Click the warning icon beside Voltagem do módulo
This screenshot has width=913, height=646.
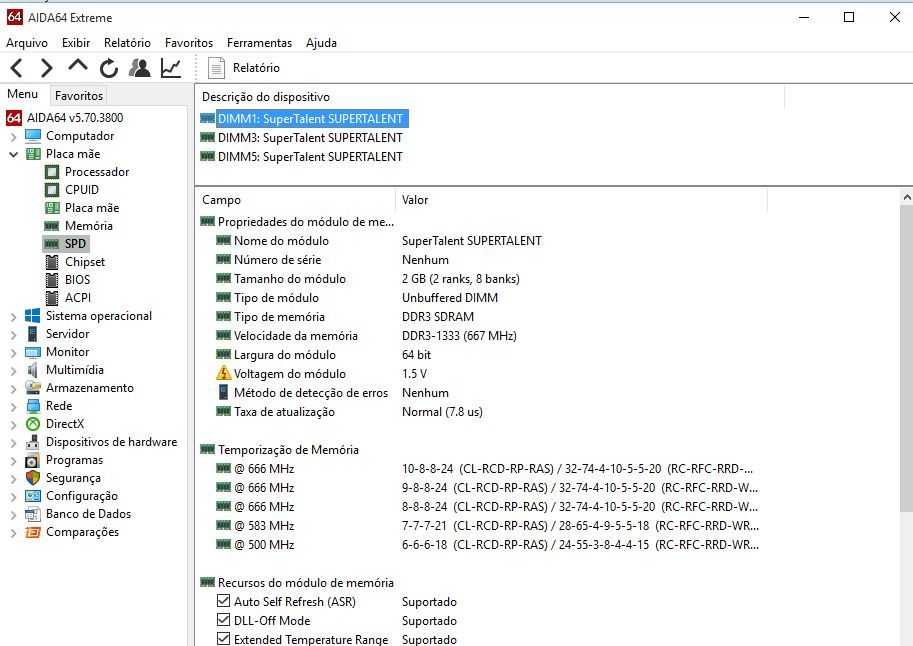pos(224,373)
